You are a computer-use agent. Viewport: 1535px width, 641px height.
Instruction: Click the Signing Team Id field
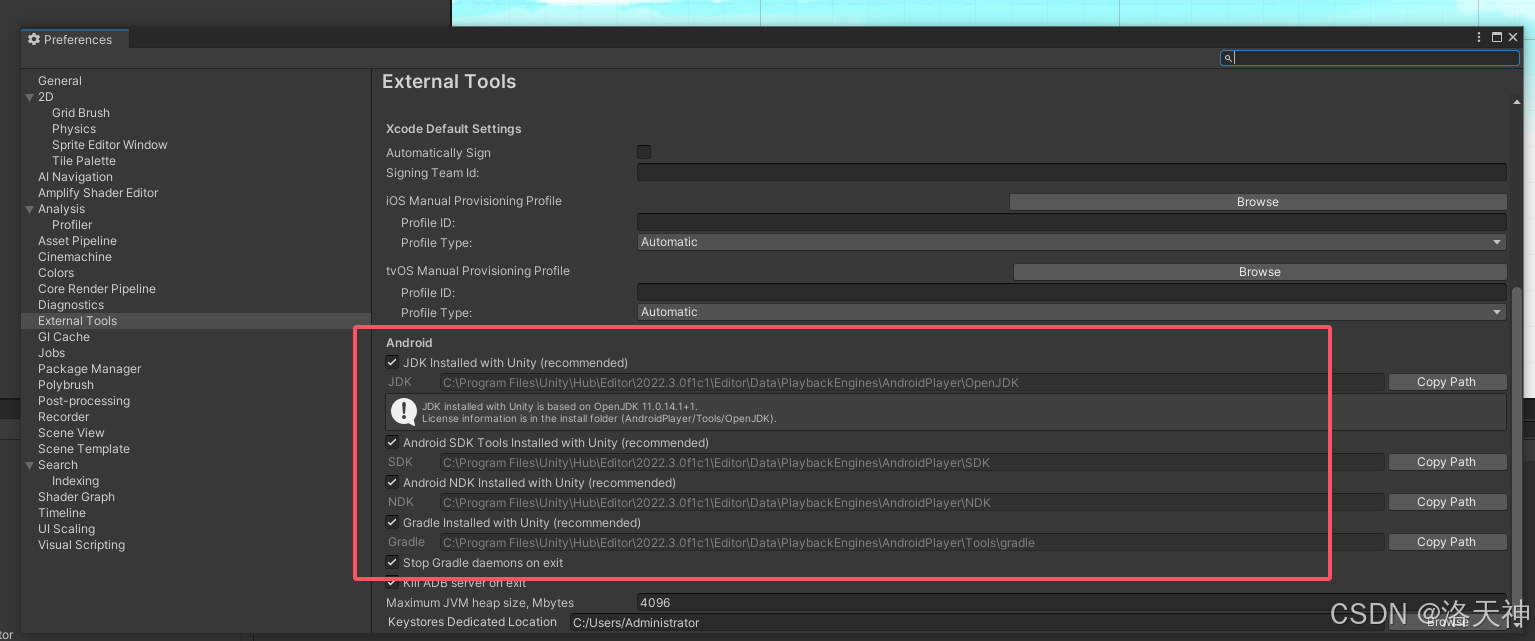(1071, 172)
